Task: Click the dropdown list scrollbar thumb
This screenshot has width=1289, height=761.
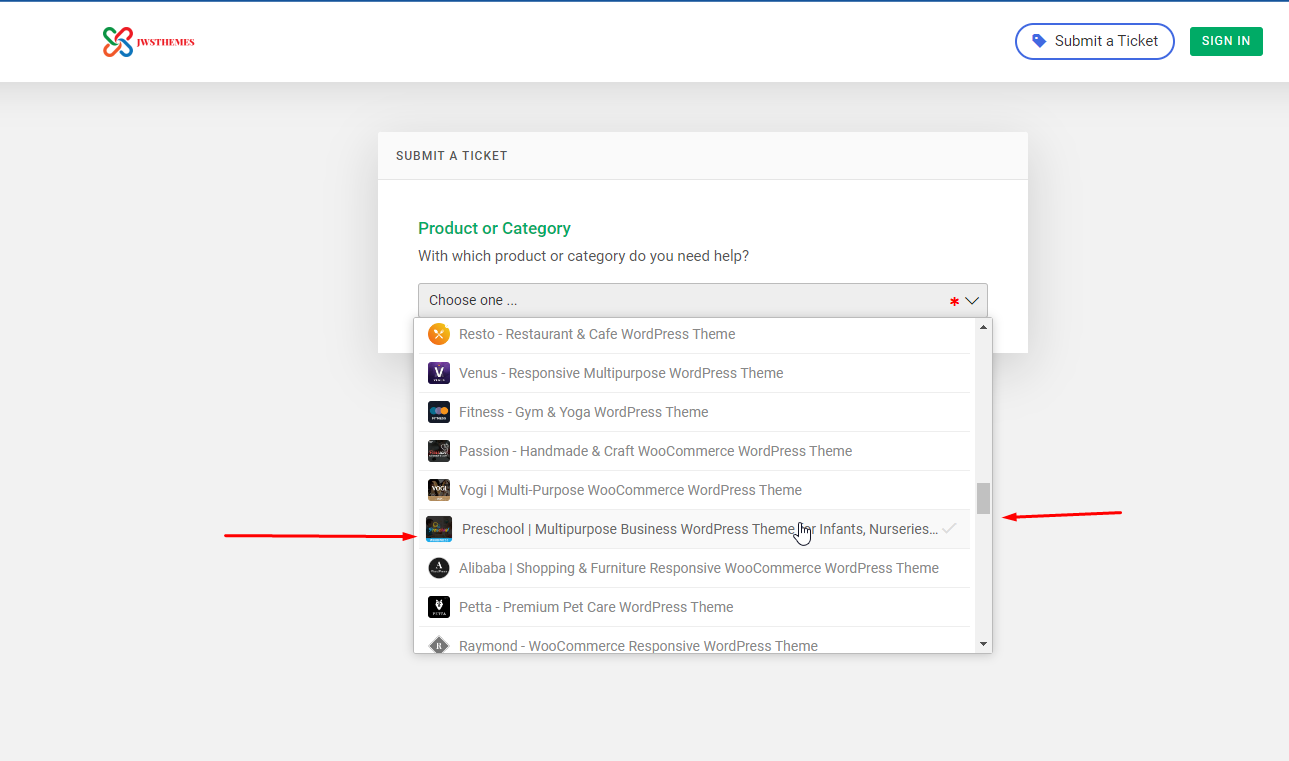Action: [x=983, y=498]
